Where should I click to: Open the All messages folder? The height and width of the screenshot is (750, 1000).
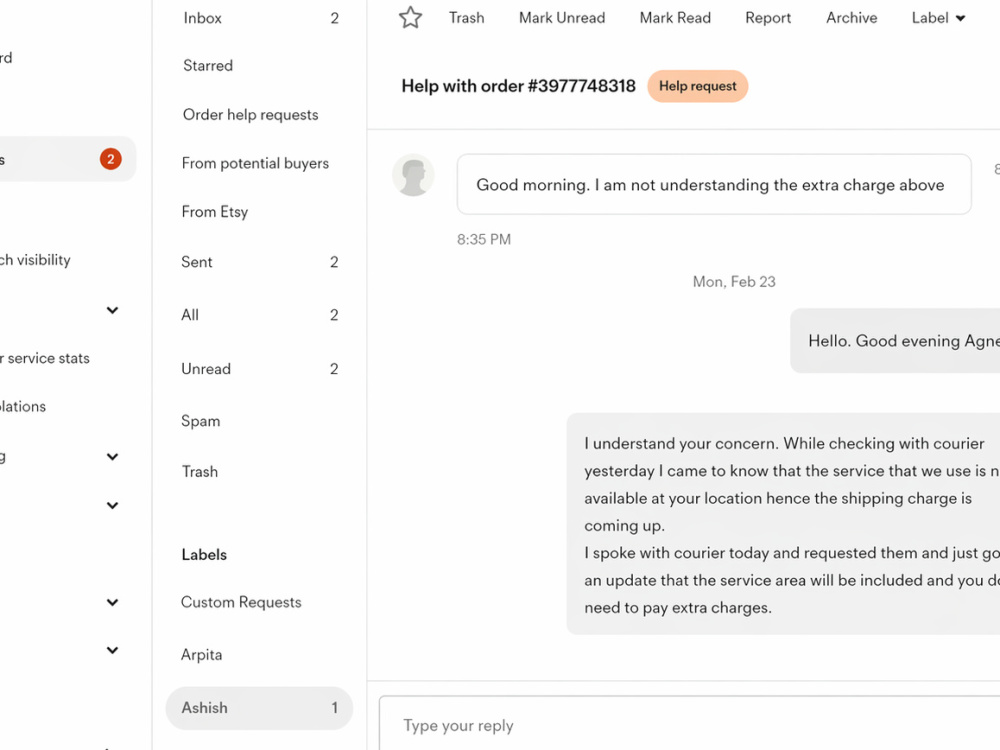coord(259,314)
